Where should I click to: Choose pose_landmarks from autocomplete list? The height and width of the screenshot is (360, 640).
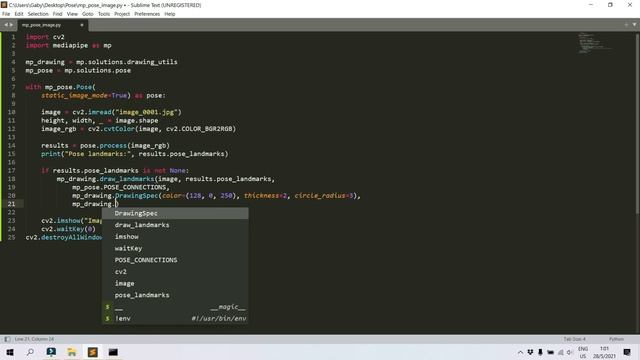pyautogui.click(x=175, y=295)
